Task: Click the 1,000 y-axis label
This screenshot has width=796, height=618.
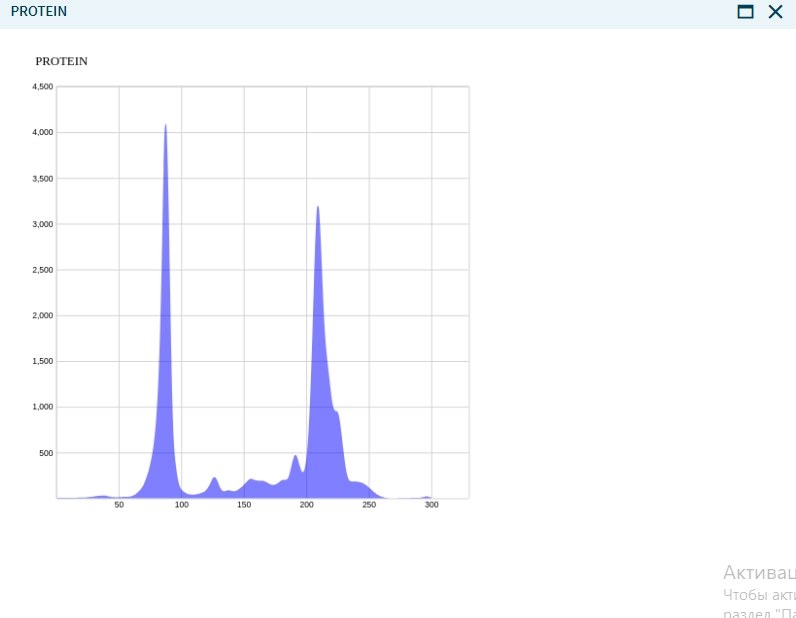Action: pyautogui.click(x=43, y=407)
